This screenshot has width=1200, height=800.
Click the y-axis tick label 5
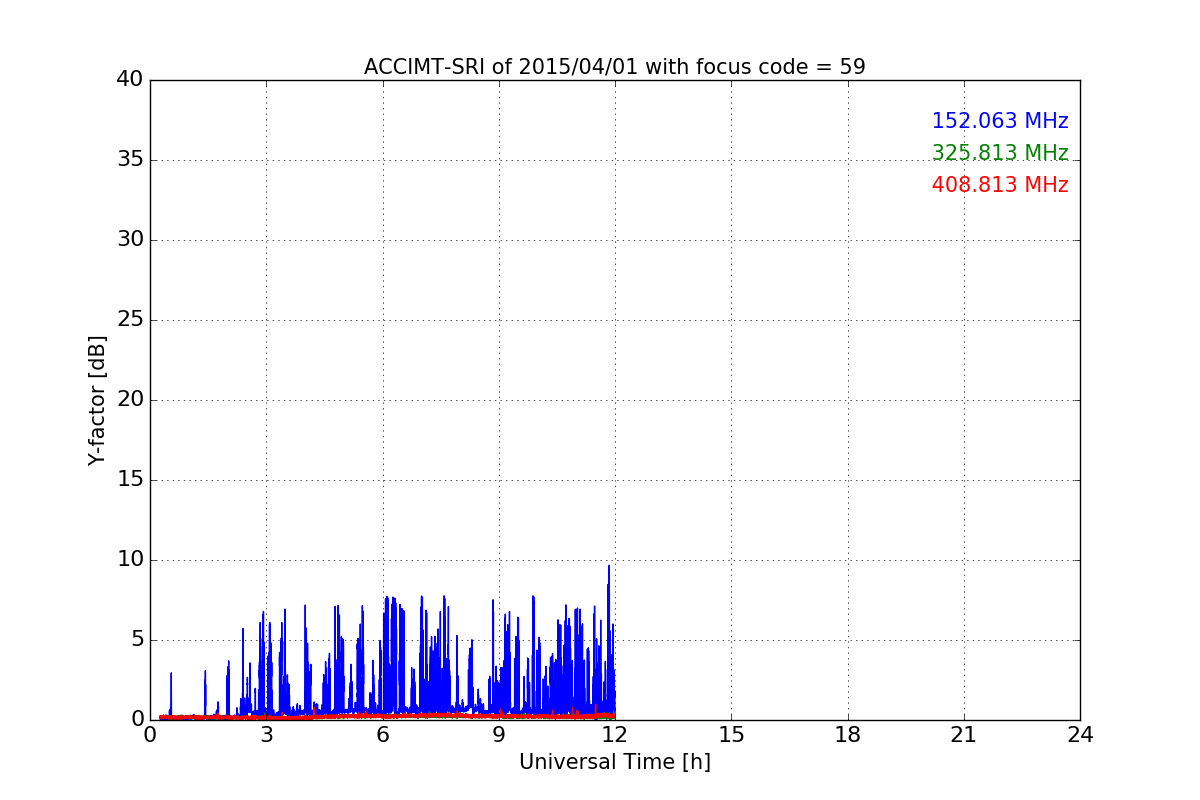pos(137,640)
